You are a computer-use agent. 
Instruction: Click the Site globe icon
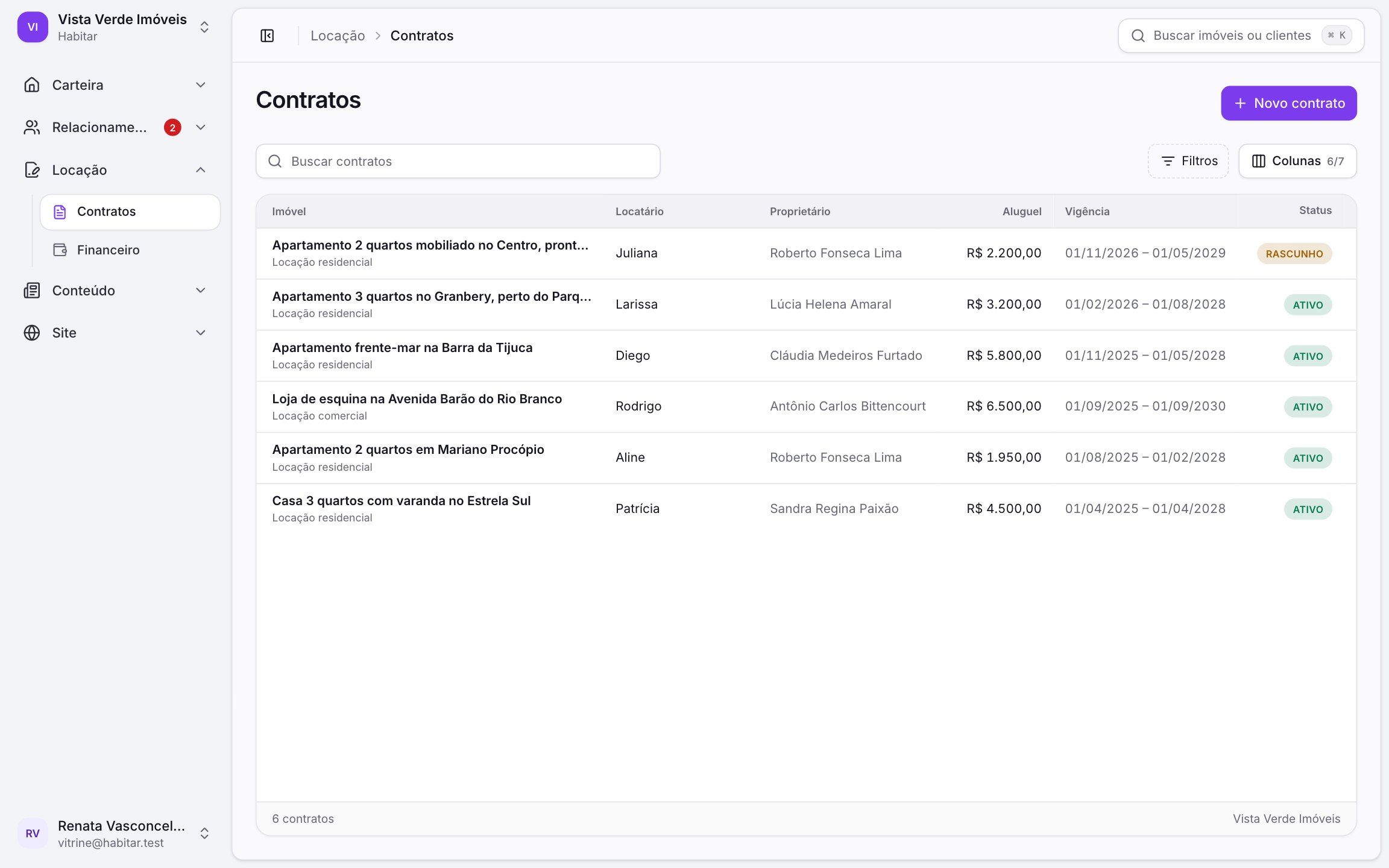(x=32, y=333)
